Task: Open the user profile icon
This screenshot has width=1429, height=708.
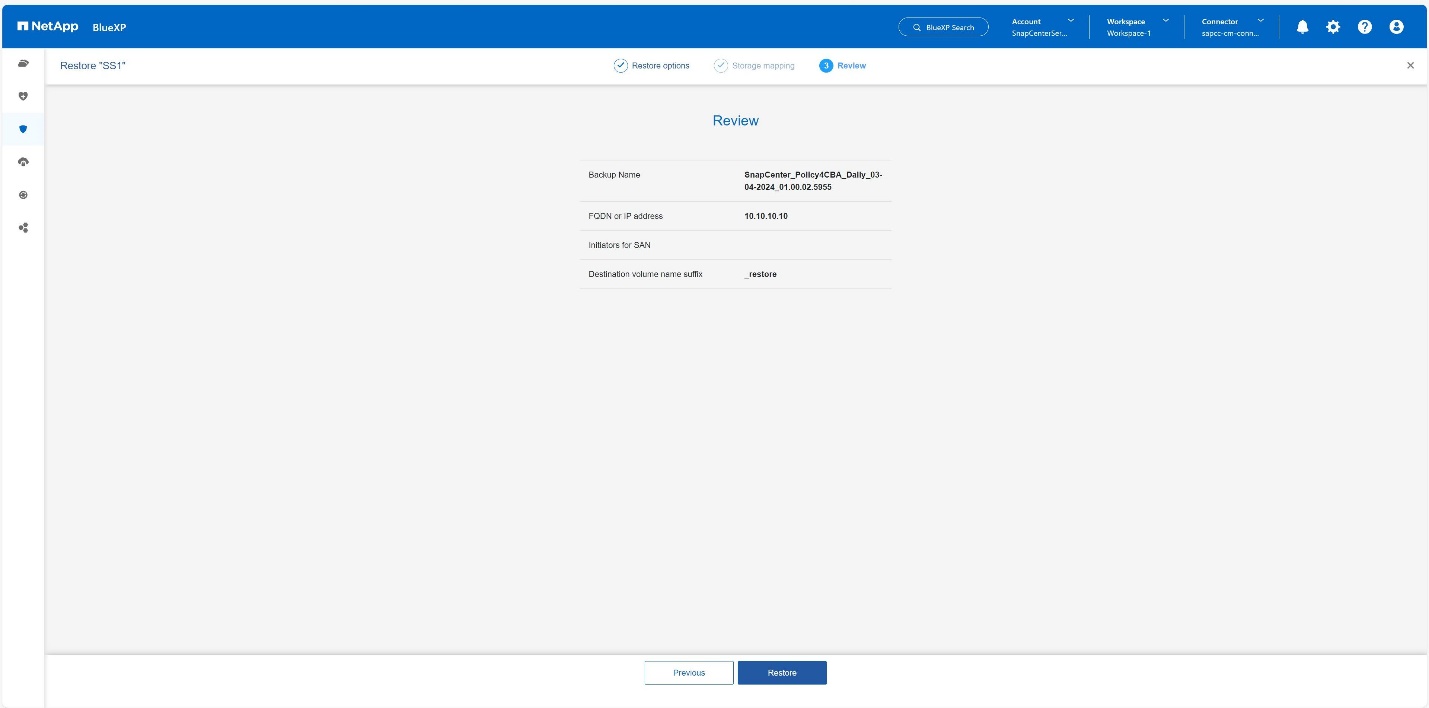Action: [x=1397, y=27]
